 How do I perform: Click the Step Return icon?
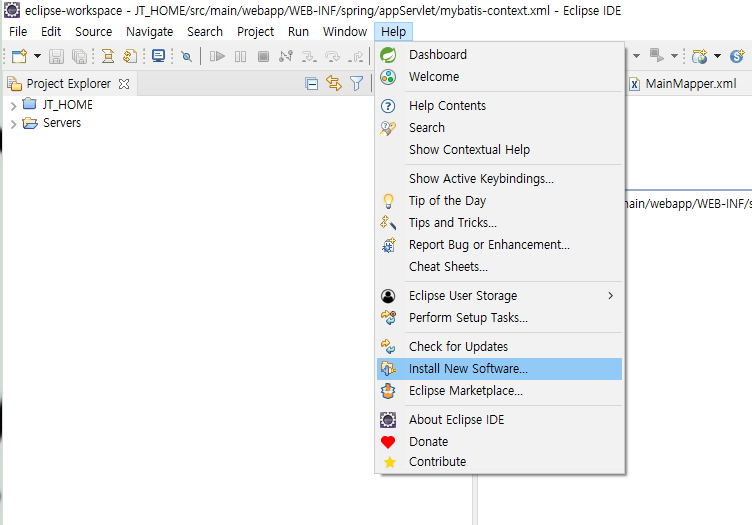click(x=355, y=57)
